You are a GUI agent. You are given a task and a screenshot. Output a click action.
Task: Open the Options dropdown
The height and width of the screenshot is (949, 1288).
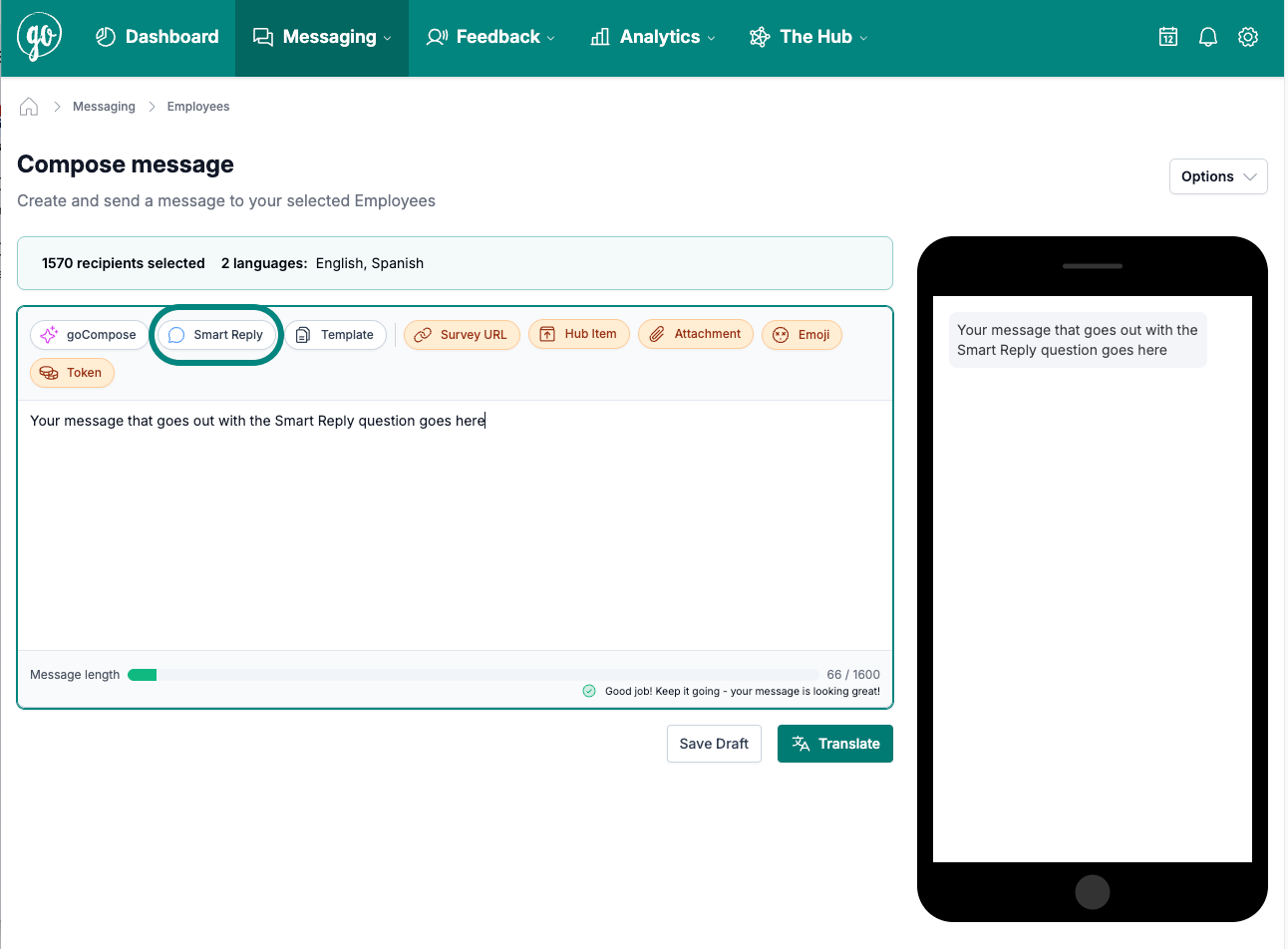[1217, 175]
